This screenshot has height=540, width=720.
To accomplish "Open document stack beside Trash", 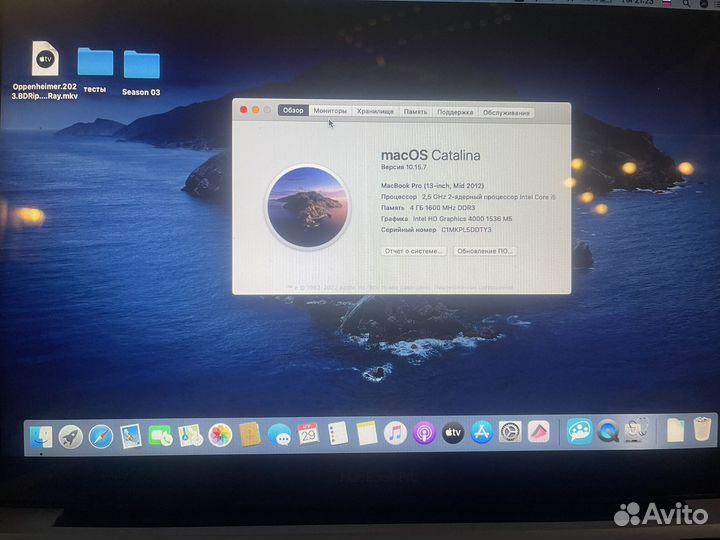I will click(675, 430).
